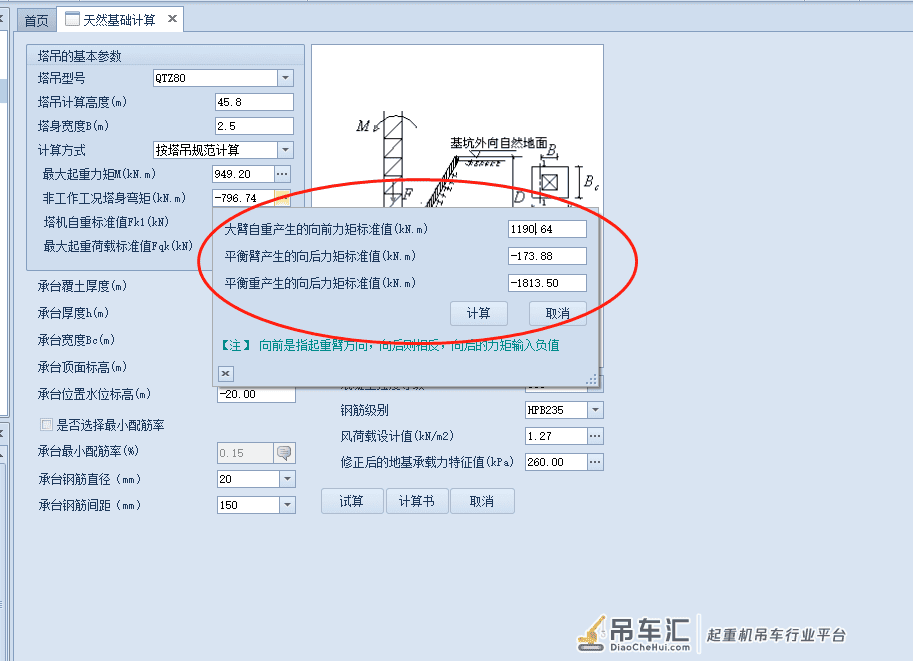This screenshot has width=913, height=661.
Task: Expand 承台钢筋直径 dropdown showing 20
Action: click(x=288, y=479)
